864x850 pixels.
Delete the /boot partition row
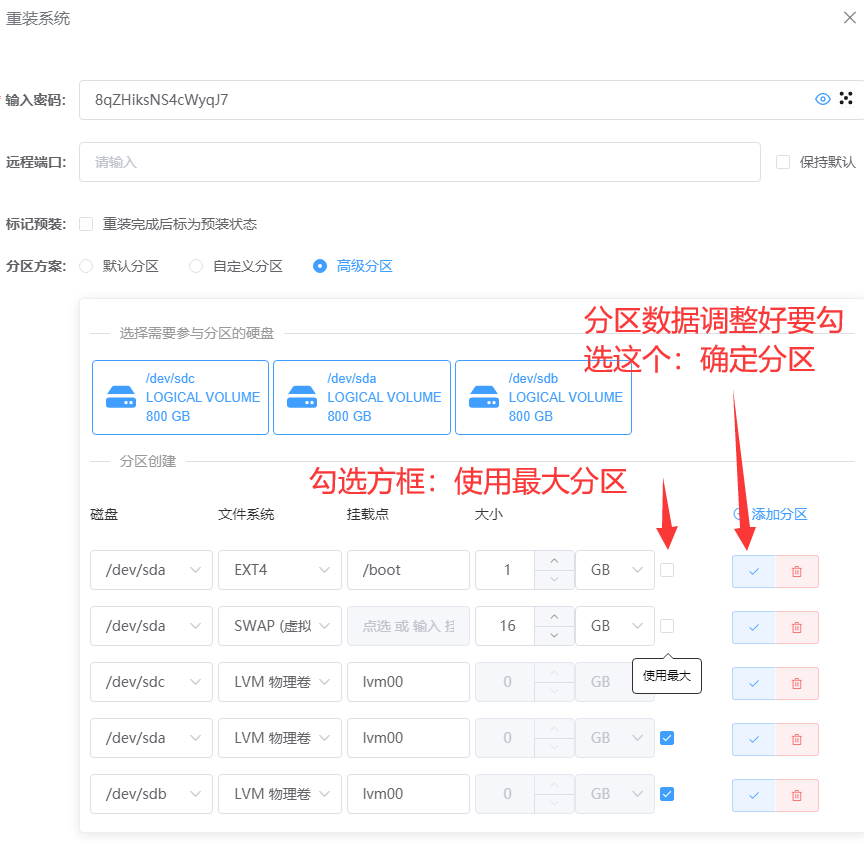(797, 571)
